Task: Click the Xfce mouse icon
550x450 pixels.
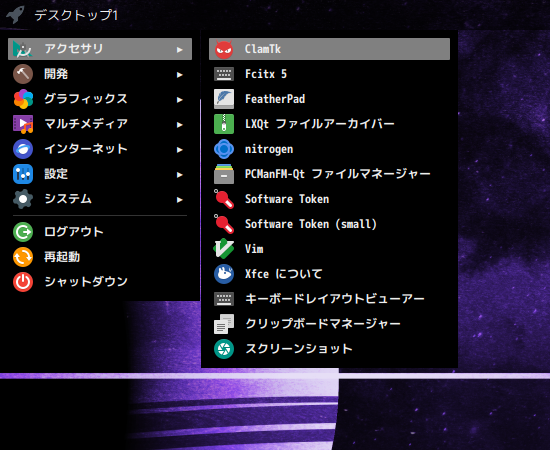Action: coord(224,274)
